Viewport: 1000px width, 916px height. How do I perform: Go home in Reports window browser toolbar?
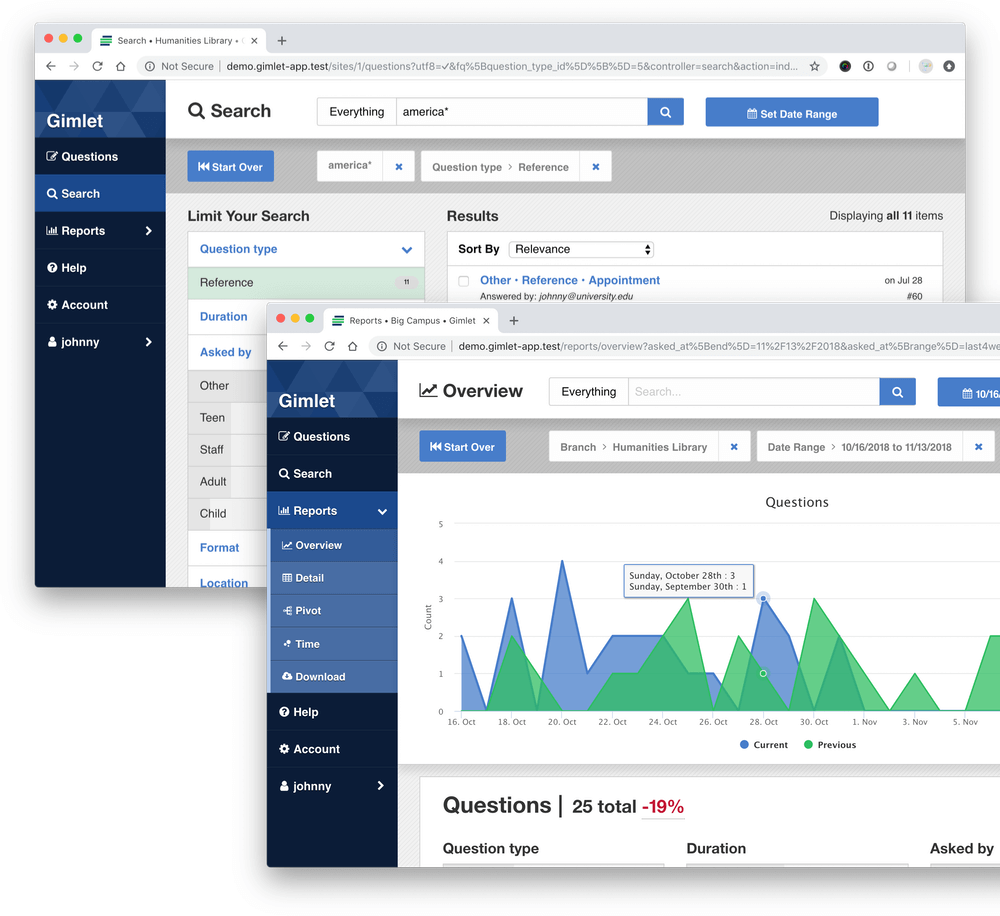click(353, 346)
